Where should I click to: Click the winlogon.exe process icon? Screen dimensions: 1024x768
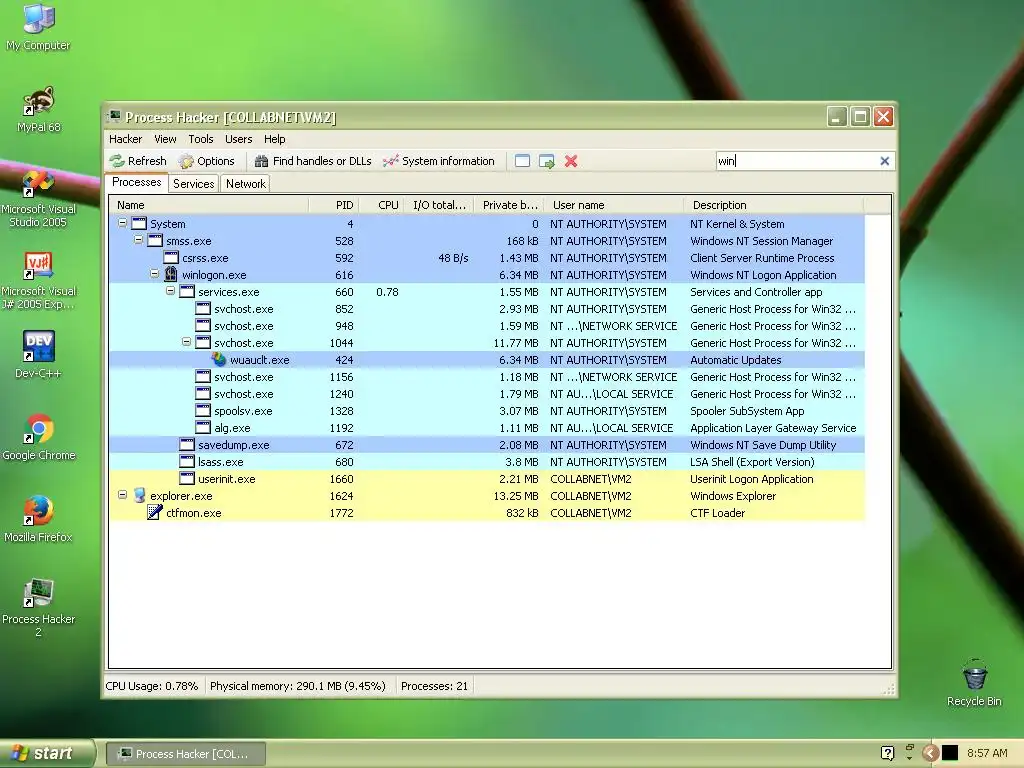(171, 274)
